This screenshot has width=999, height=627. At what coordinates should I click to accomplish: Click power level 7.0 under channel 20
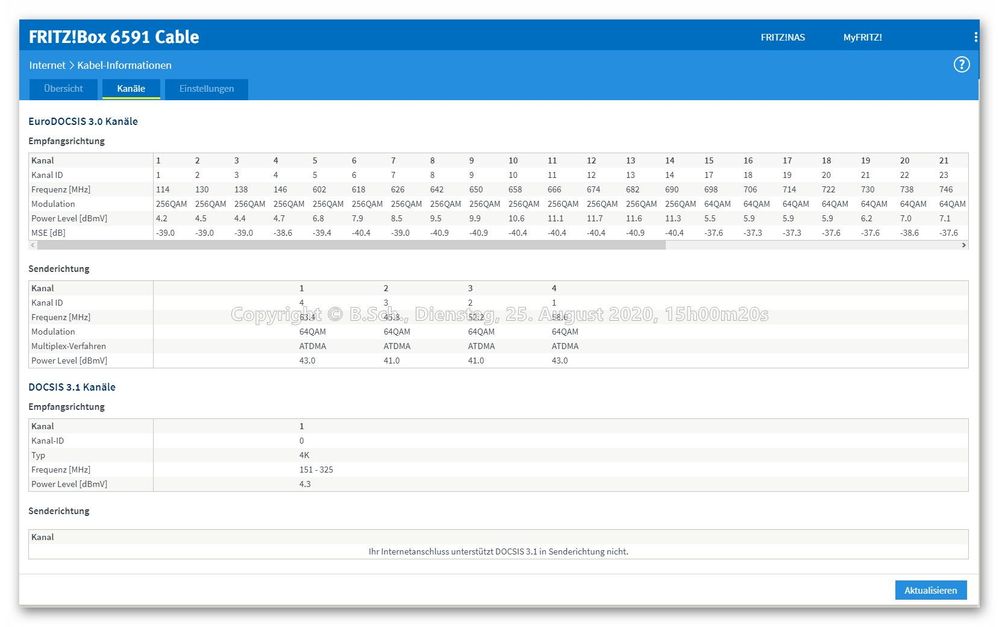(906, 218)
